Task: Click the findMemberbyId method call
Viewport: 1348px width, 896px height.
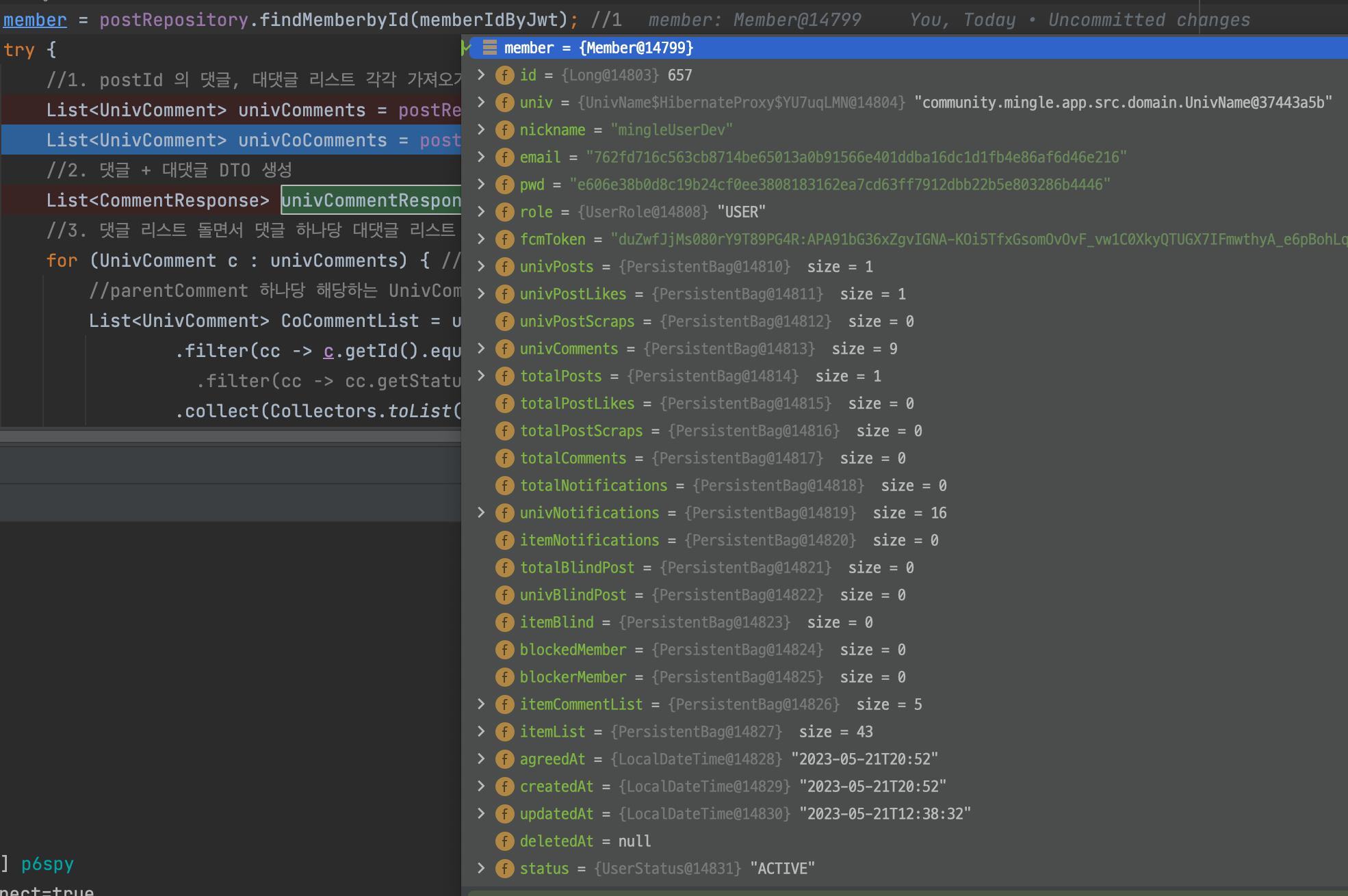Action: click(334, 20)
